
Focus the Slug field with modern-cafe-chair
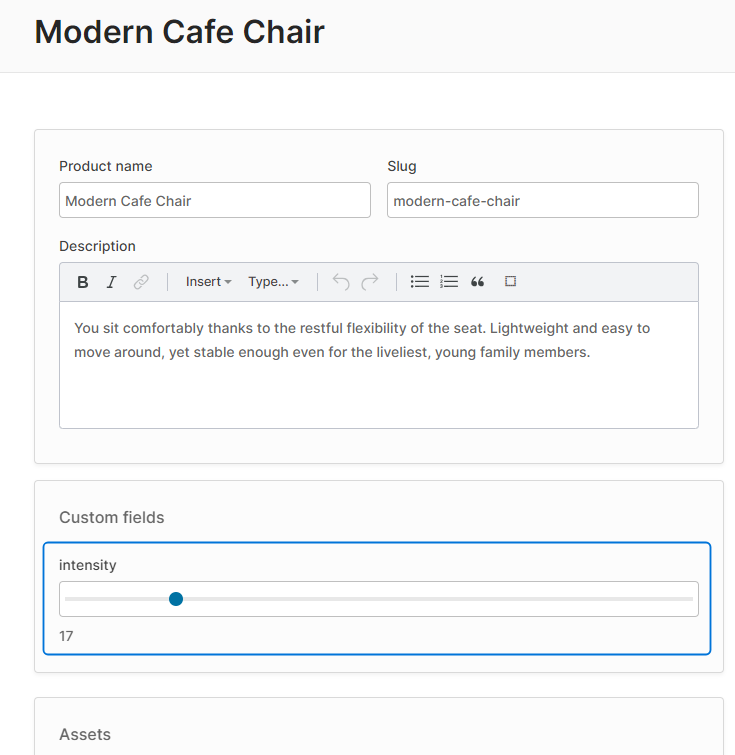coord(542,200)
